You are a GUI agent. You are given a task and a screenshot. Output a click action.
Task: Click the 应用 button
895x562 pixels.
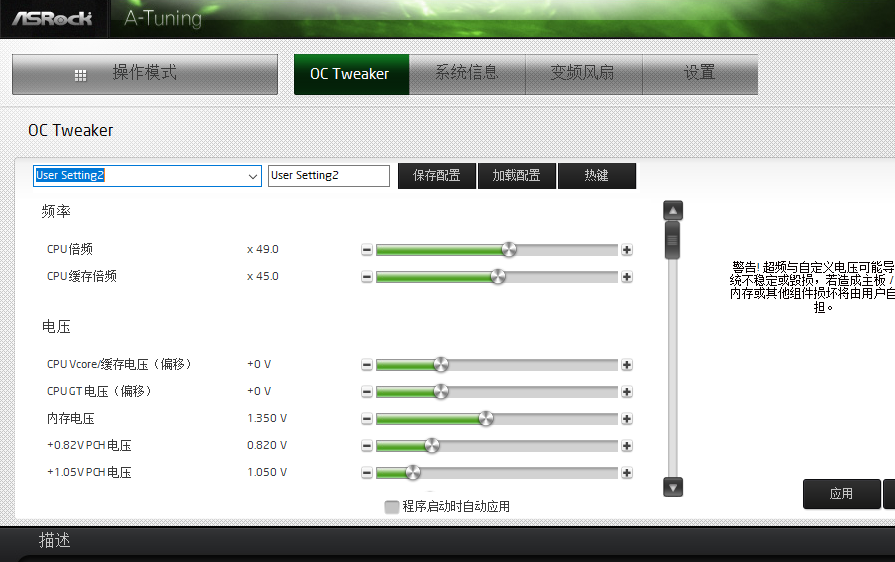point(841,494)
